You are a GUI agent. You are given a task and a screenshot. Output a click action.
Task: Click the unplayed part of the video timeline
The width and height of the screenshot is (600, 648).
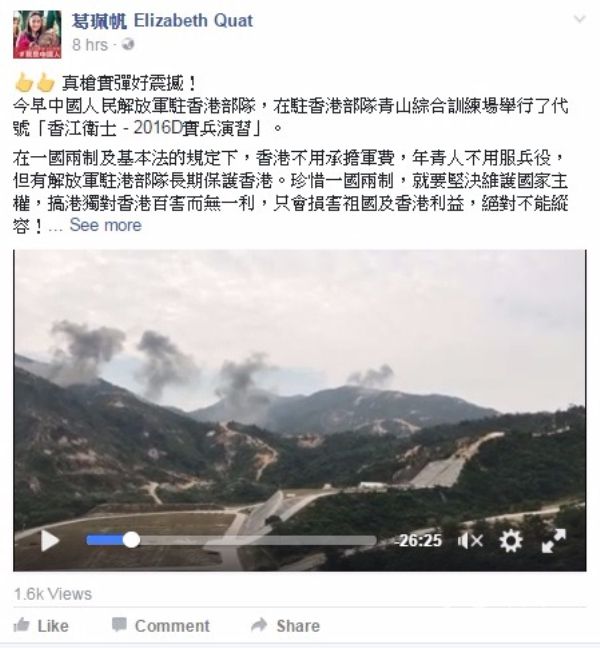click(257, 541)
